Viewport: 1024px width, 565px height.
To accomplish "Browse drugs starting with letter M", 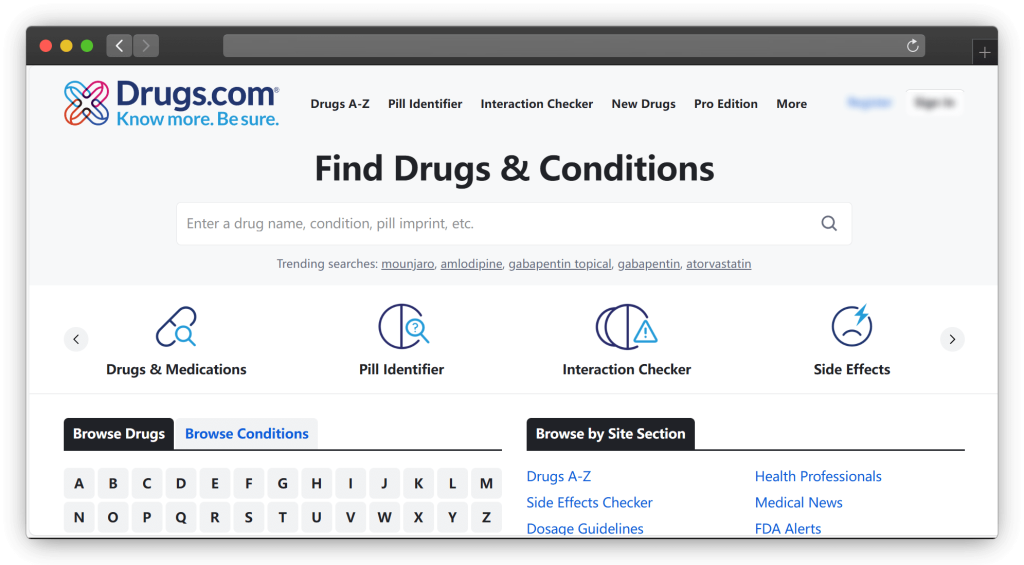I will click(486, 484).
